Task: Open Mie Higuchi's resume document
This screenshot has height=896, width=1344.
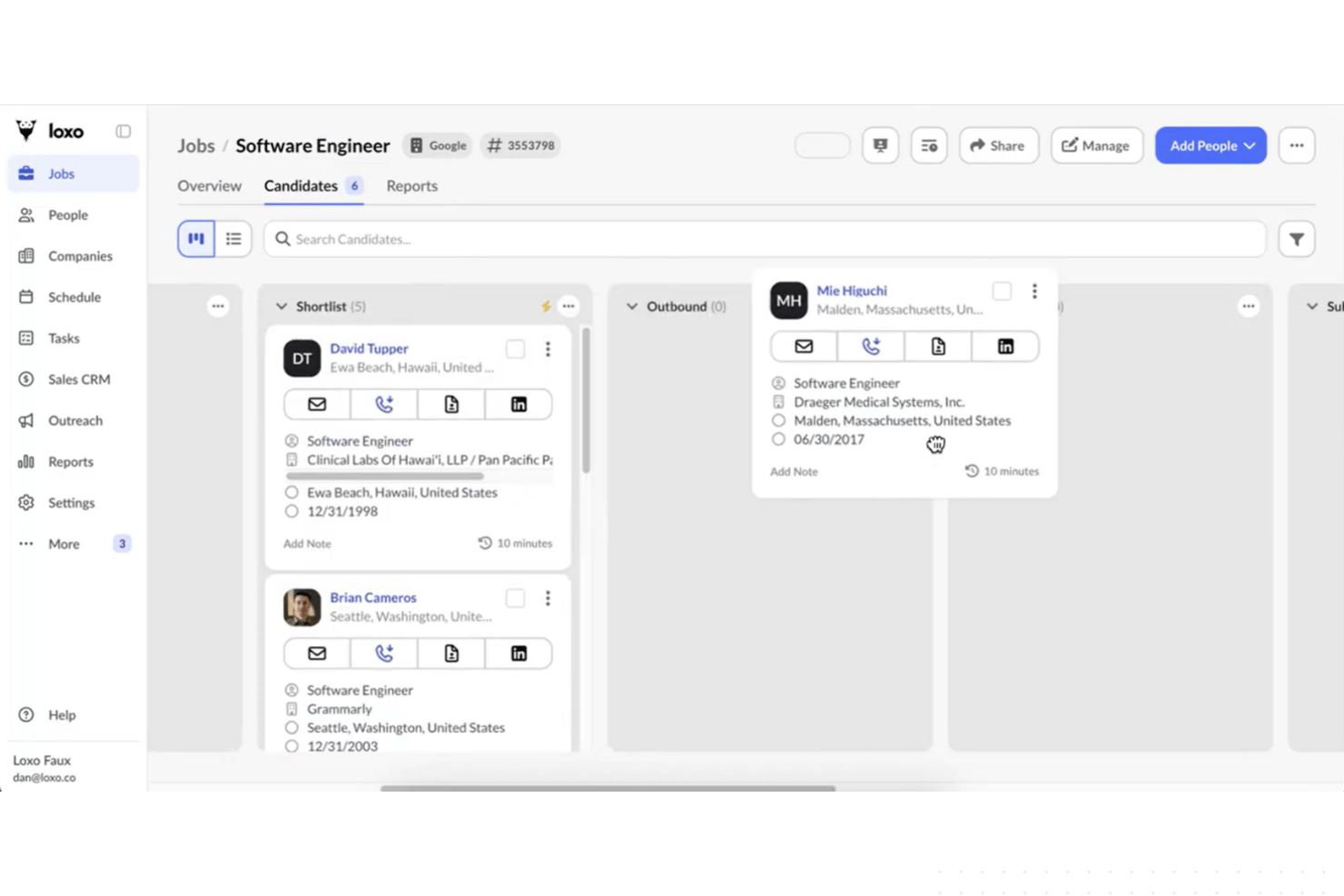Action: [x=938, y=346]
